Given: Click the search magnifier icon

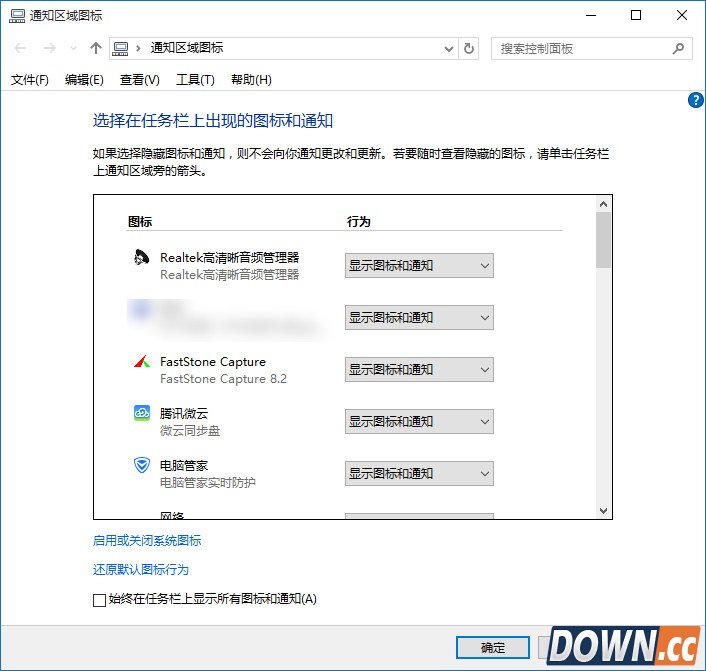Looking at the screenshot, I should (678, 48).
